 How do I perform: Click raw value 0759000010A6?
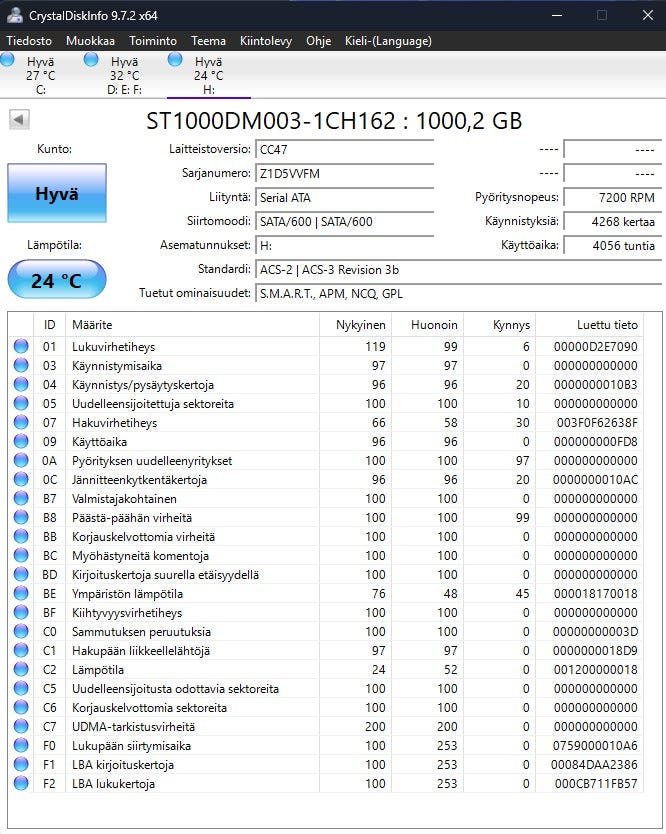point(595,746)
